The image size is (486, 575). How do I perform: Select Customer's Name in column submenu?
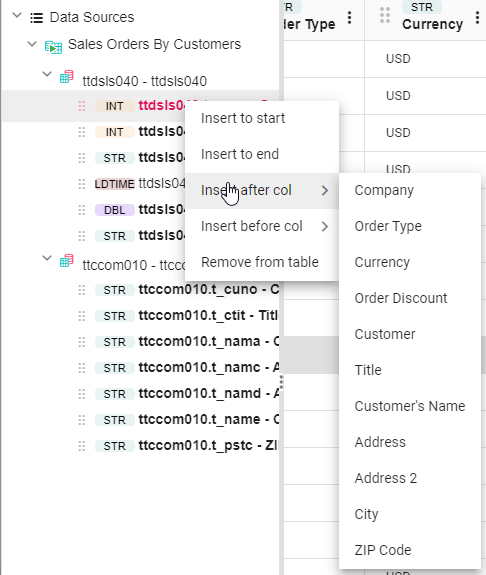coord(410,406)
